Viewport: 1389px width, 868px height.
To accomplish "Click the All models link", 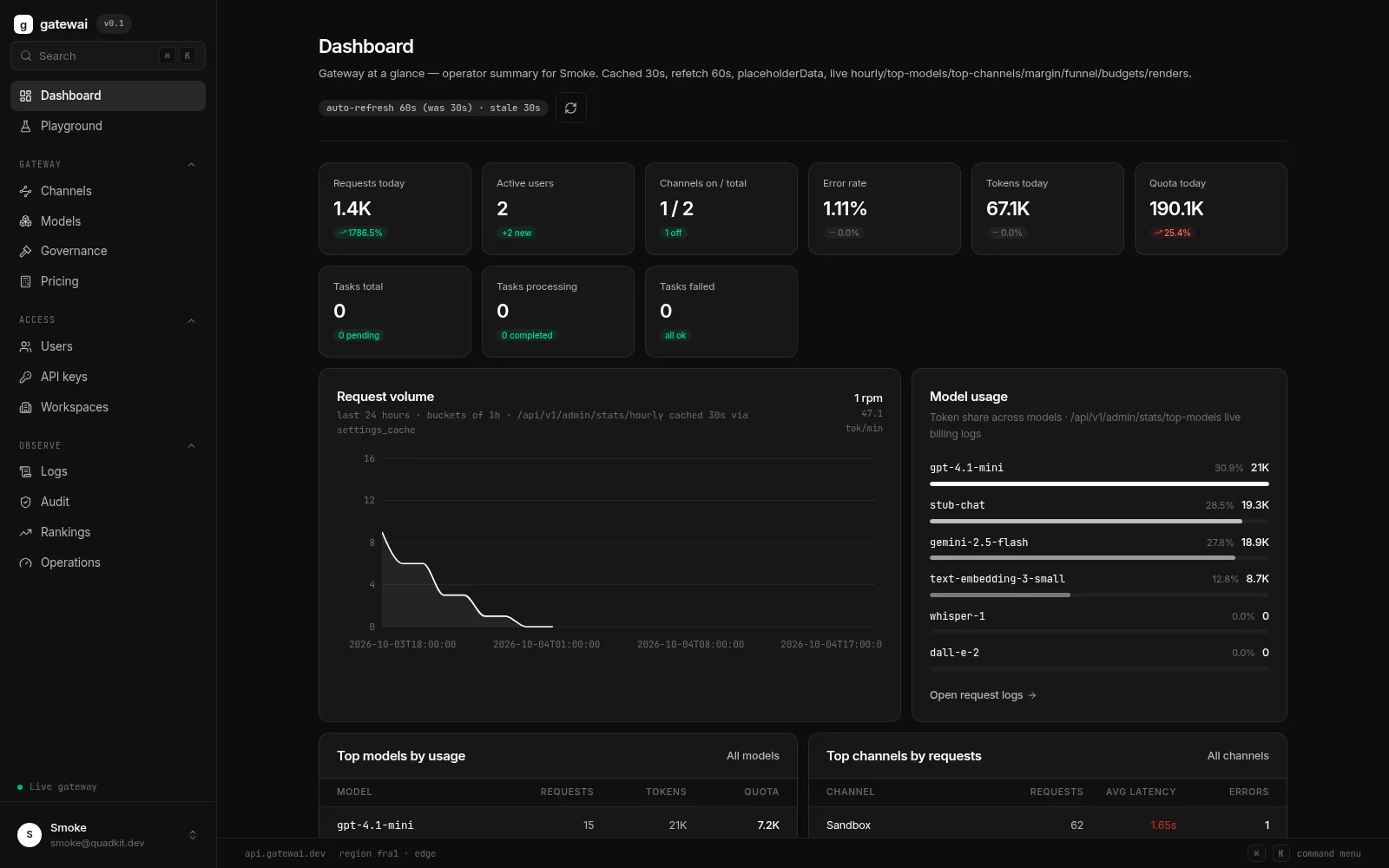I will 753,756.
